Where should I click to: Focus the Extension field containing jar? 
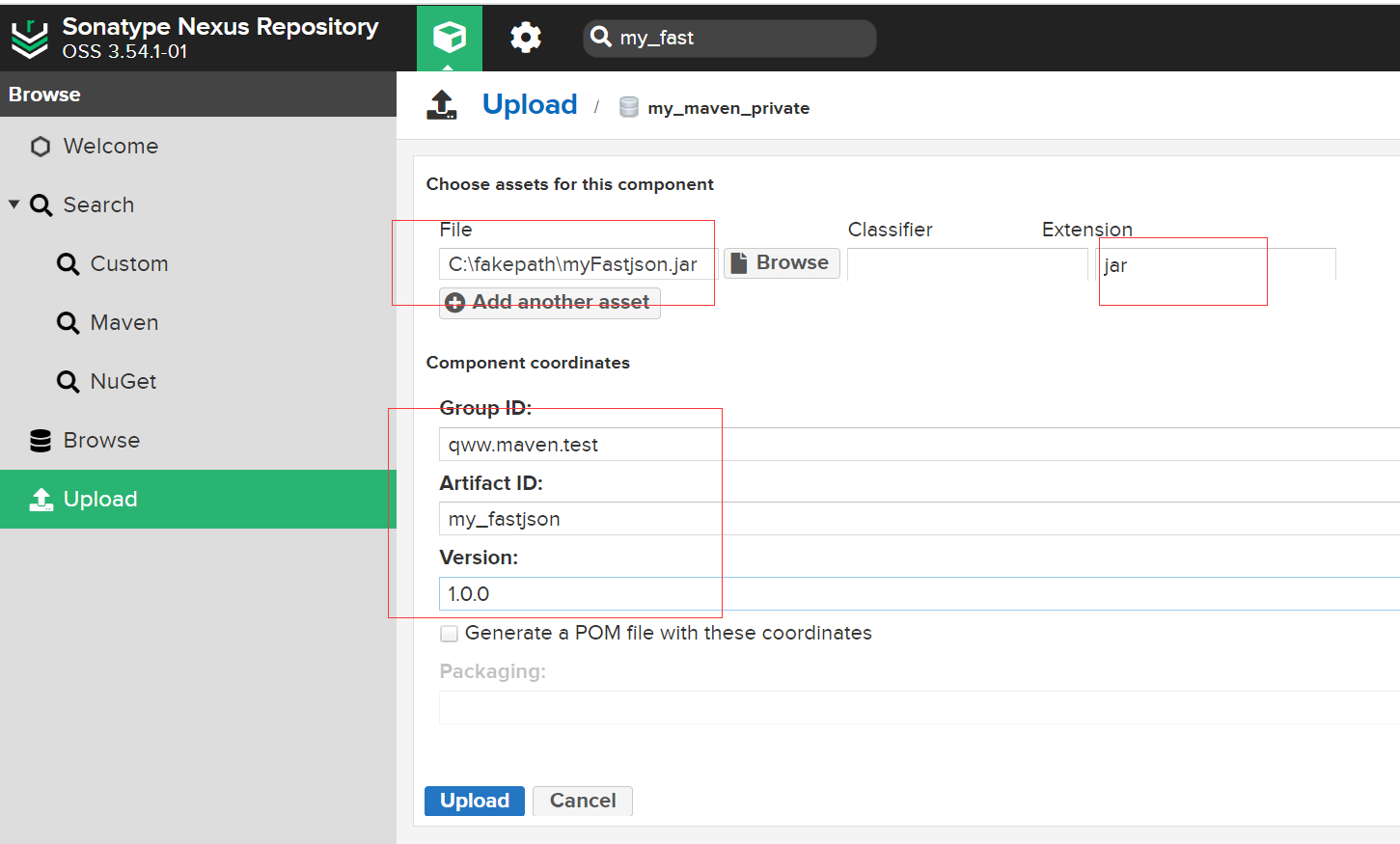click(1216, 264)
